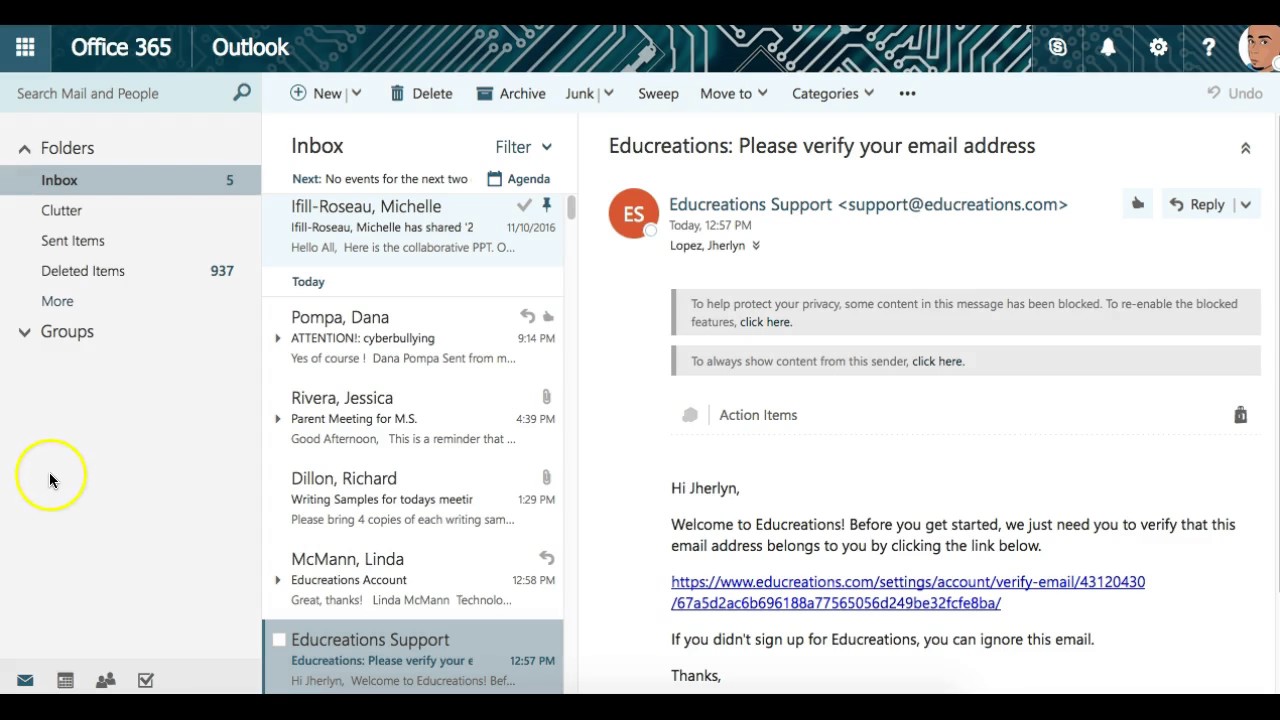
Task: Switch to Mail module icon
Action: pyautogui.click(x=25, y=680)
